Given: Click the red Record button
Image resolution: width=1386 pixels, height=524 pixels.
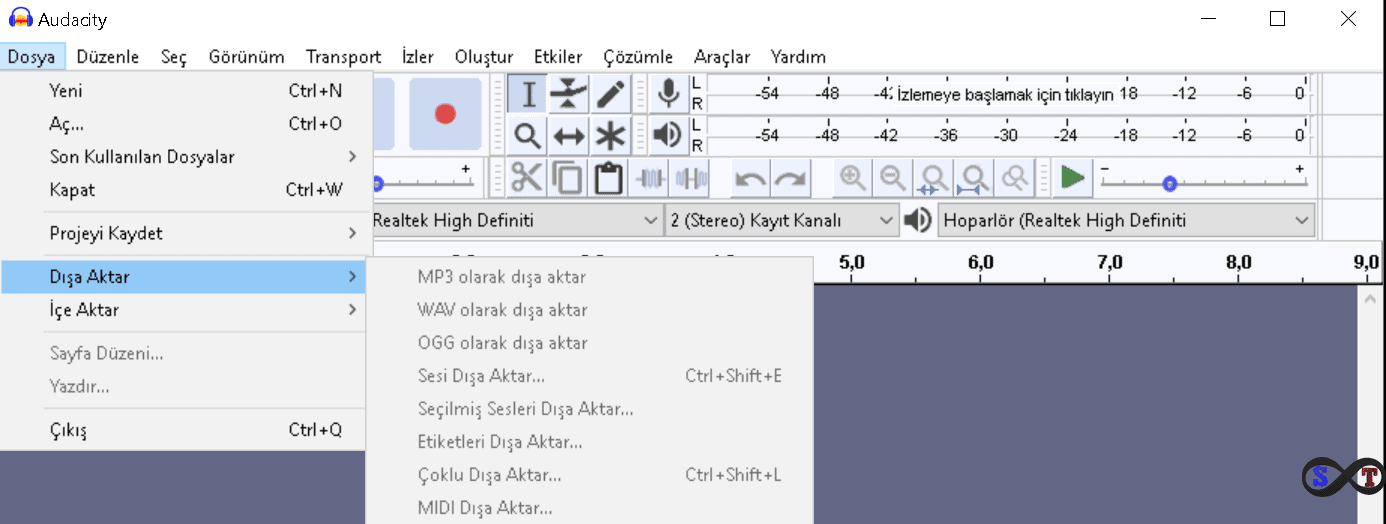Looking at the screenshot, I should 445,114.
